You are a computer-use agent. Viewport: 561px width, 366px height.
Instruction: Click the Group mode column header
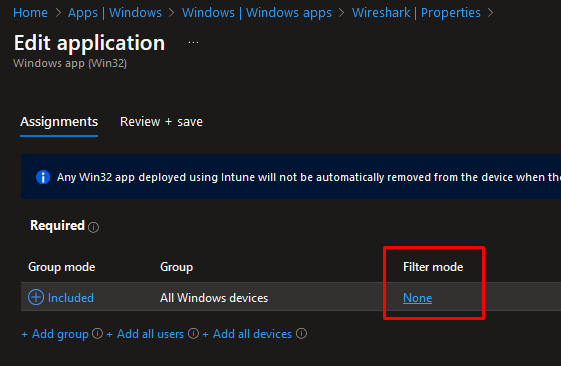tap(62, 267)
